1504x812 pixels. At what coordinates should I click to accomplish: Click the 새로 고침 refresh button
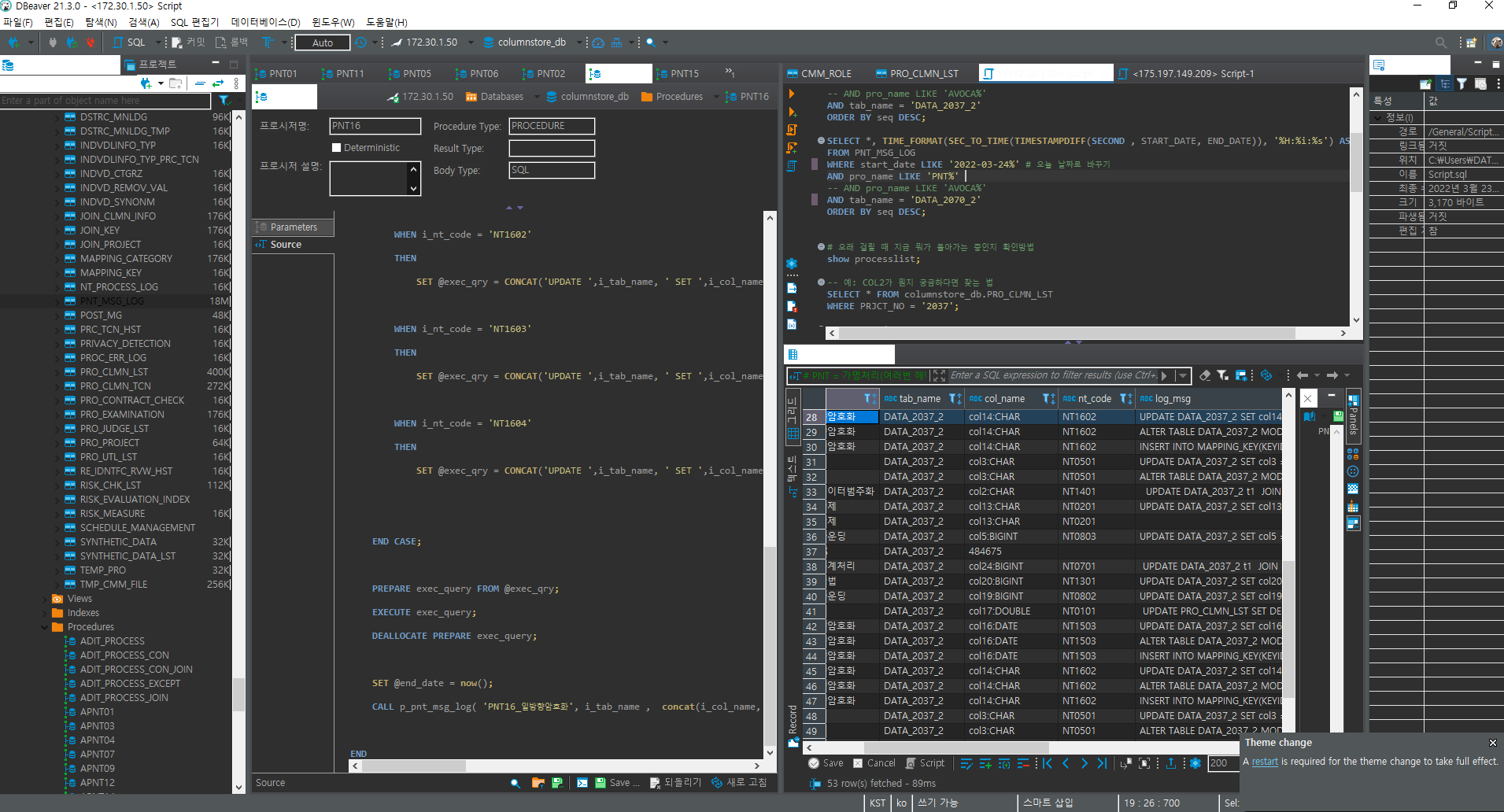click(738, 783)
